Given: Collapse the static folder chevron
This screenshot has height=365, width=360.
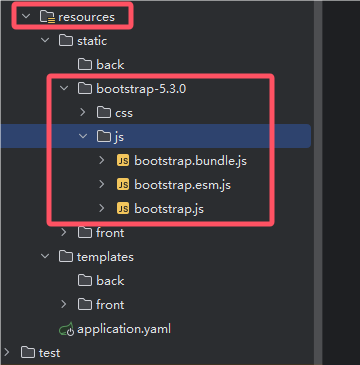Looking at the screenshot, I should pos(45,40).
